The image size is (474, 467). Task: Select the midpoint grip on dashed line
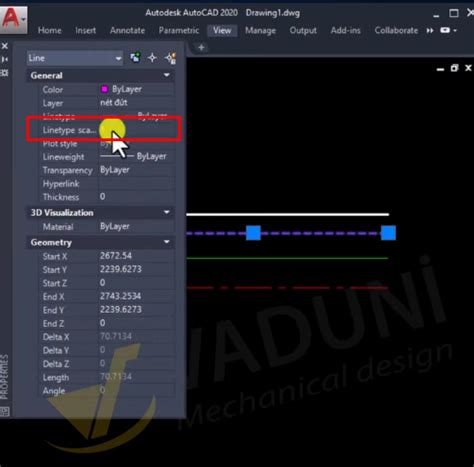pyautogui.click(x=253, y=233)
